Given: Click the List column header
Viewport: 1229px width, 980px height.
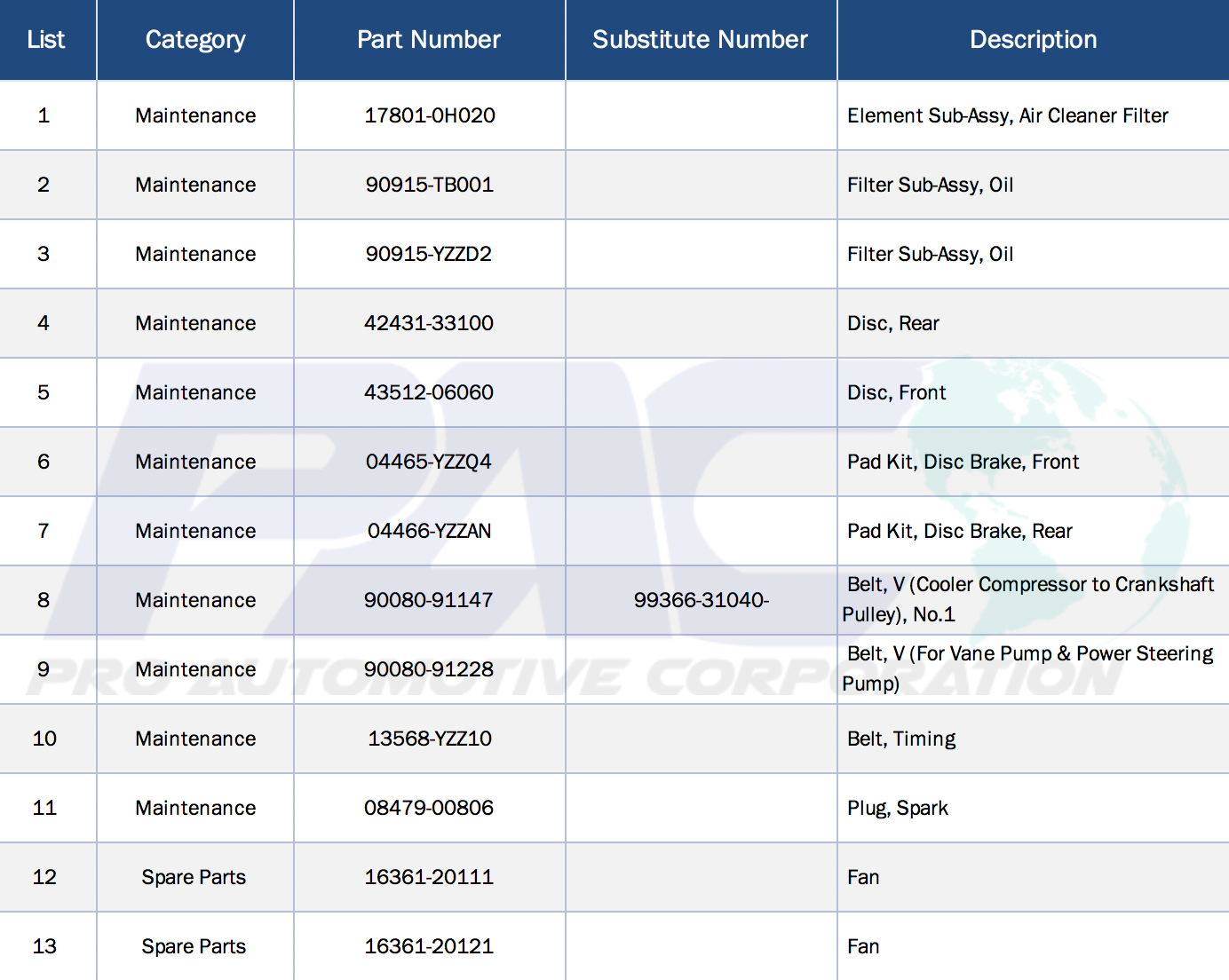Looking at the screenshot, I should [x=46, y=40].
